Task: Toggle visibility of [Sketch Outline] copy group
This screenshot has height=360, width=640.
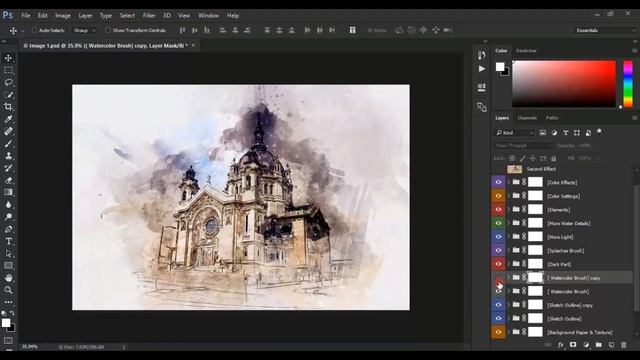Action: coord(498,305)
